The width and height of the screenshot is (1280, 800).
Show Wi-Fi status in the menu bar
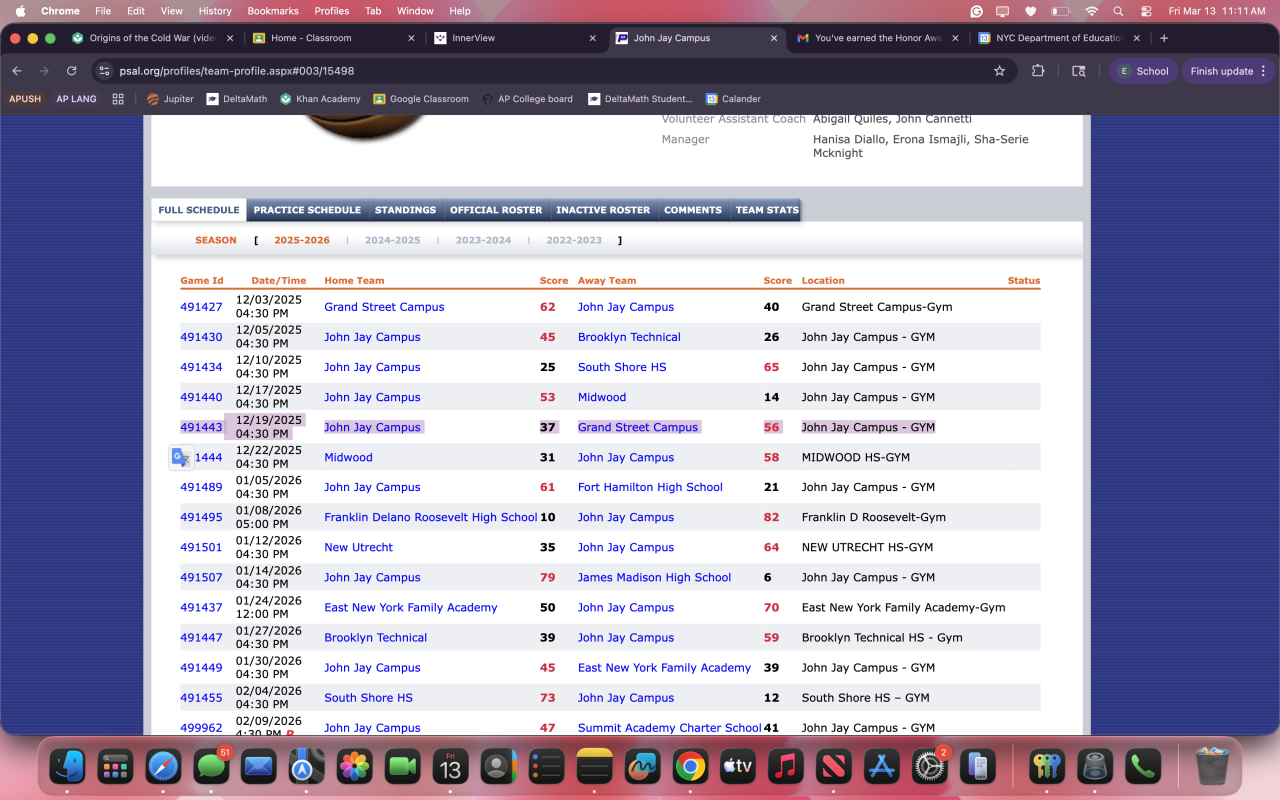click(1091, 11)
